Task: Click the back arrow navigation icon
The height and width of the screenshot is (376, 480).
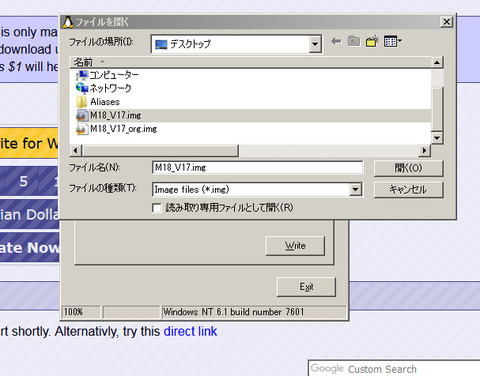Action: (x=336, y=42)
